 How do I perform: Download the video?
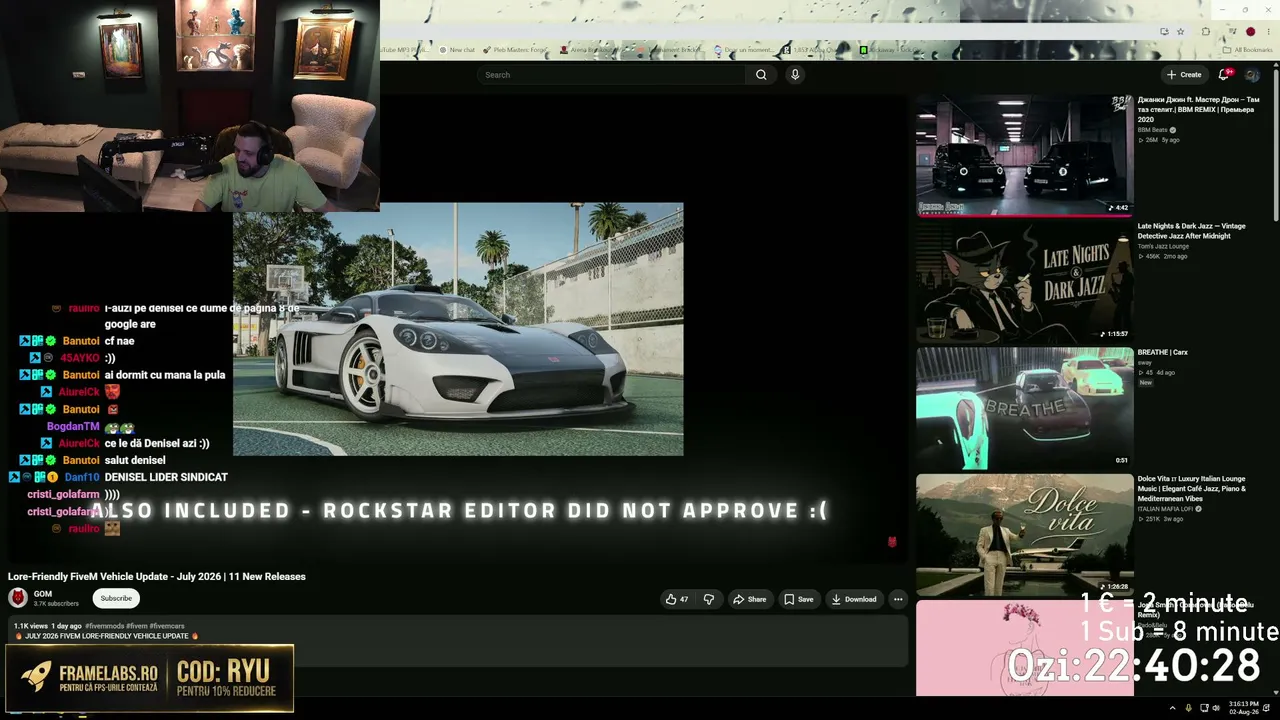pyautogui.click(x=854, y=599)
